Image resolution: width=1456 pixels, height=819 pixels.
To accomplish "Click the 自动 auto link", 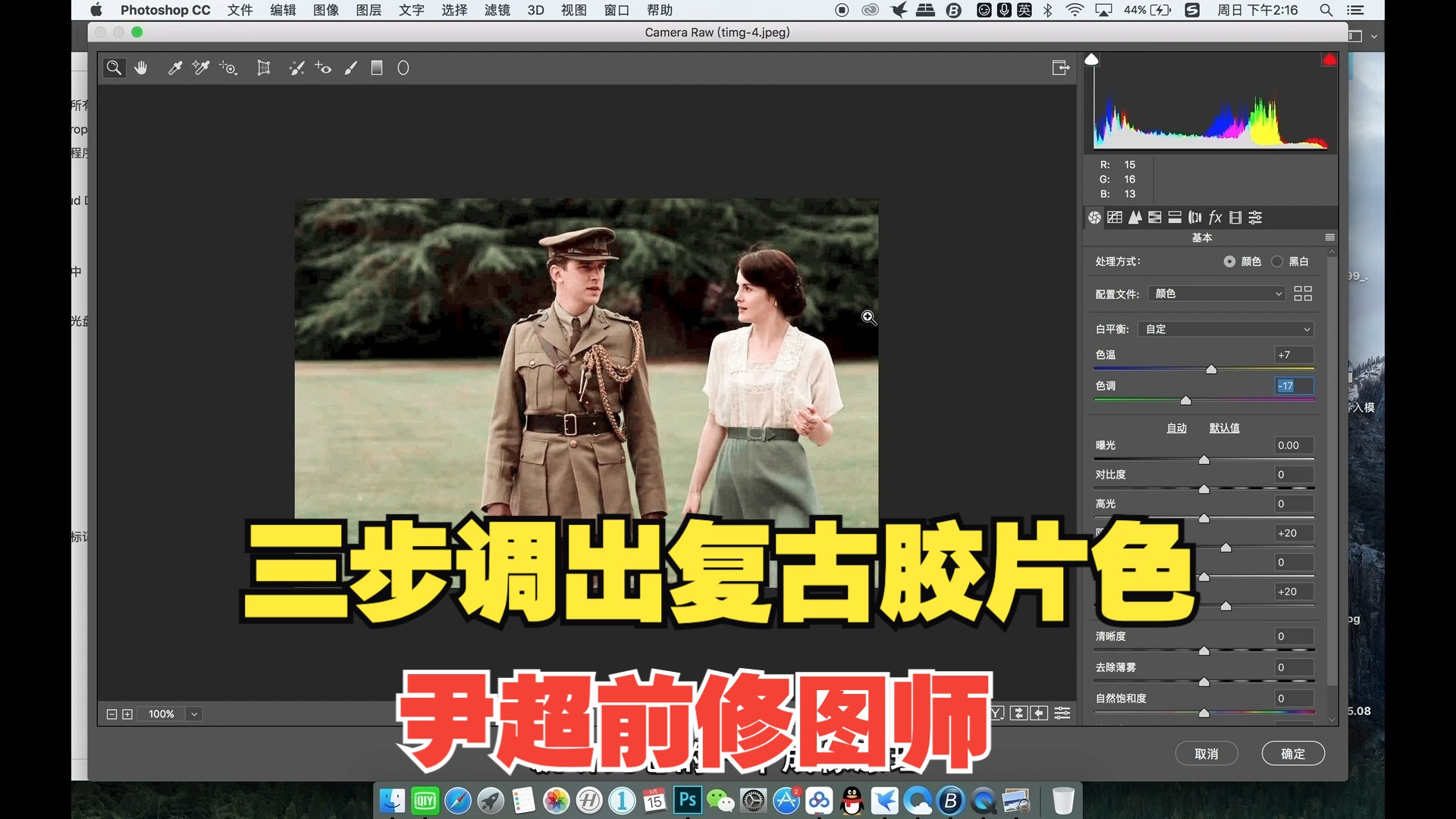I will 1176,428.
